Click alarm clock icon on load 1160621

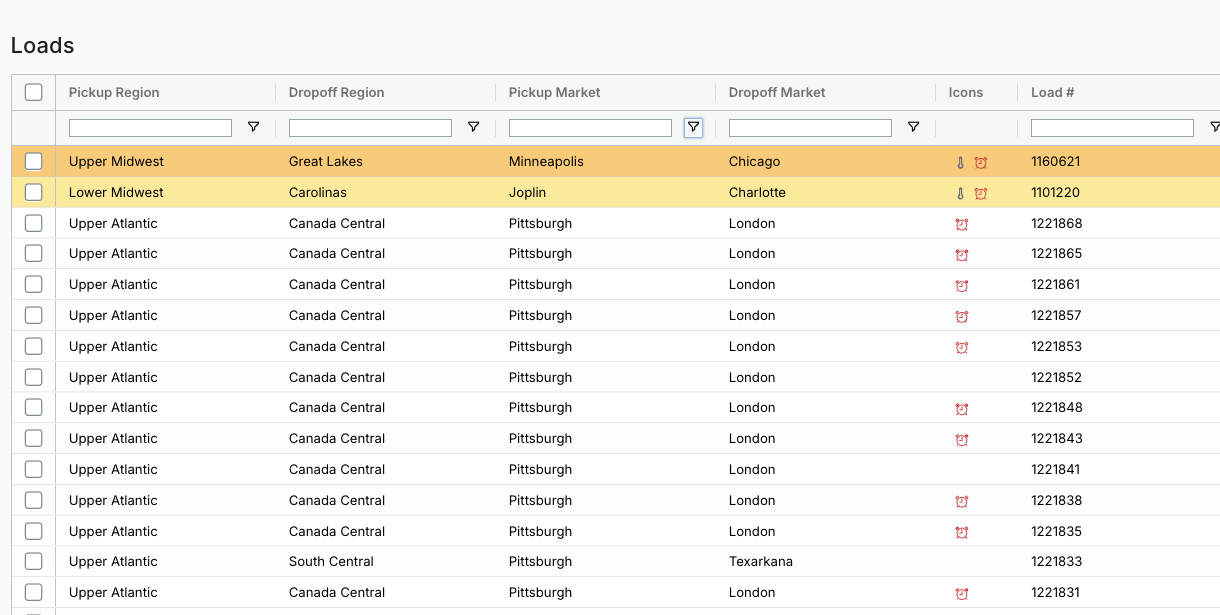point(981,163)
